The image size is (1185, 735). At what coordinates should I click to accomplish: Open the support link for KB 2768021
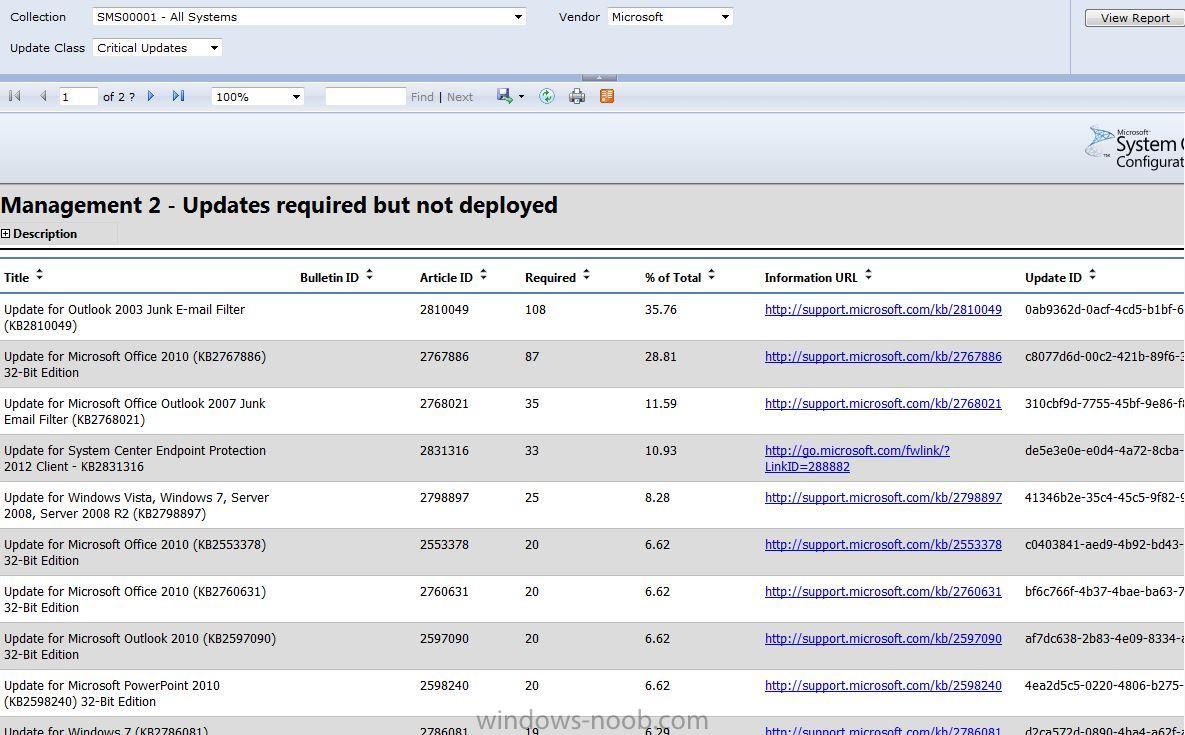point(883,403)
